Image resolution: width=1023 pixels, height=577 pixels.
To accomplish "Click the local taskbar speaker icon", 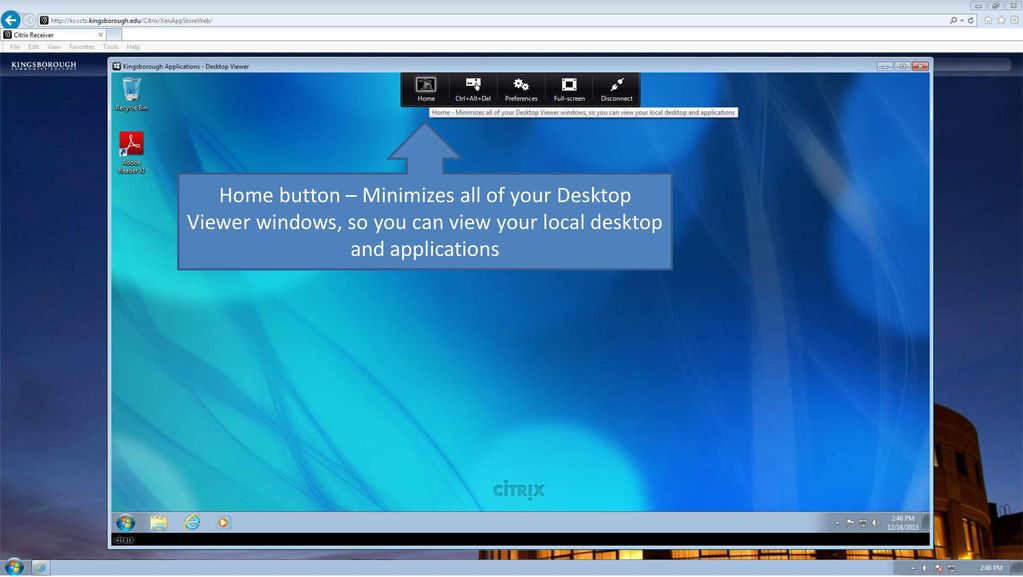I will (925, 569).
